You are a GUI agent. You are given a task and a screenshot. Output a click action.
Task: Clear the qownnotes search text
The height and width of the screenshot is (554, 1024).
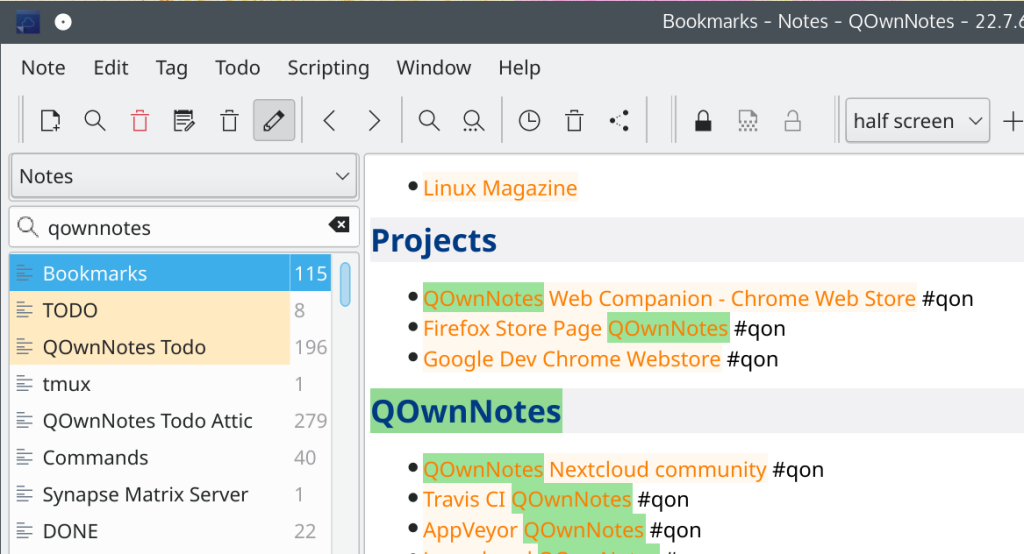point(340,225)
